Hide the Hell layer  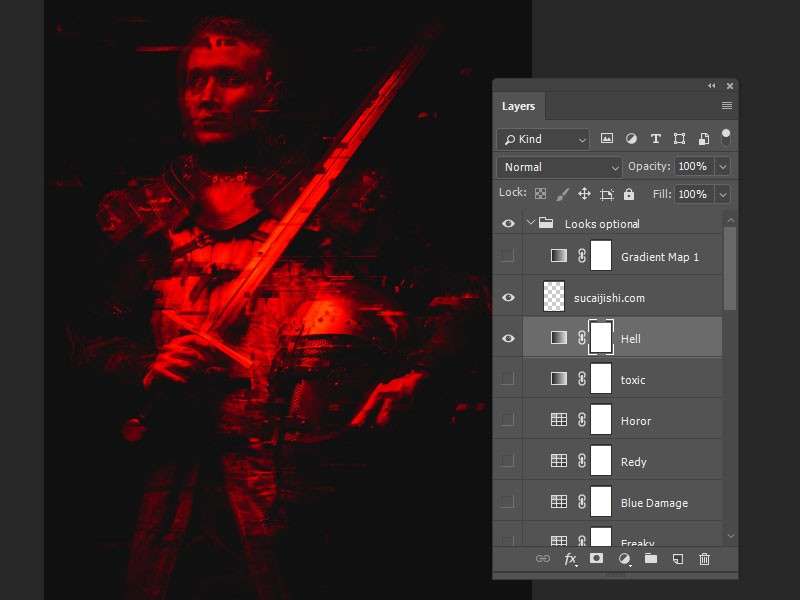pyautogui.click(x=508, y=338)
